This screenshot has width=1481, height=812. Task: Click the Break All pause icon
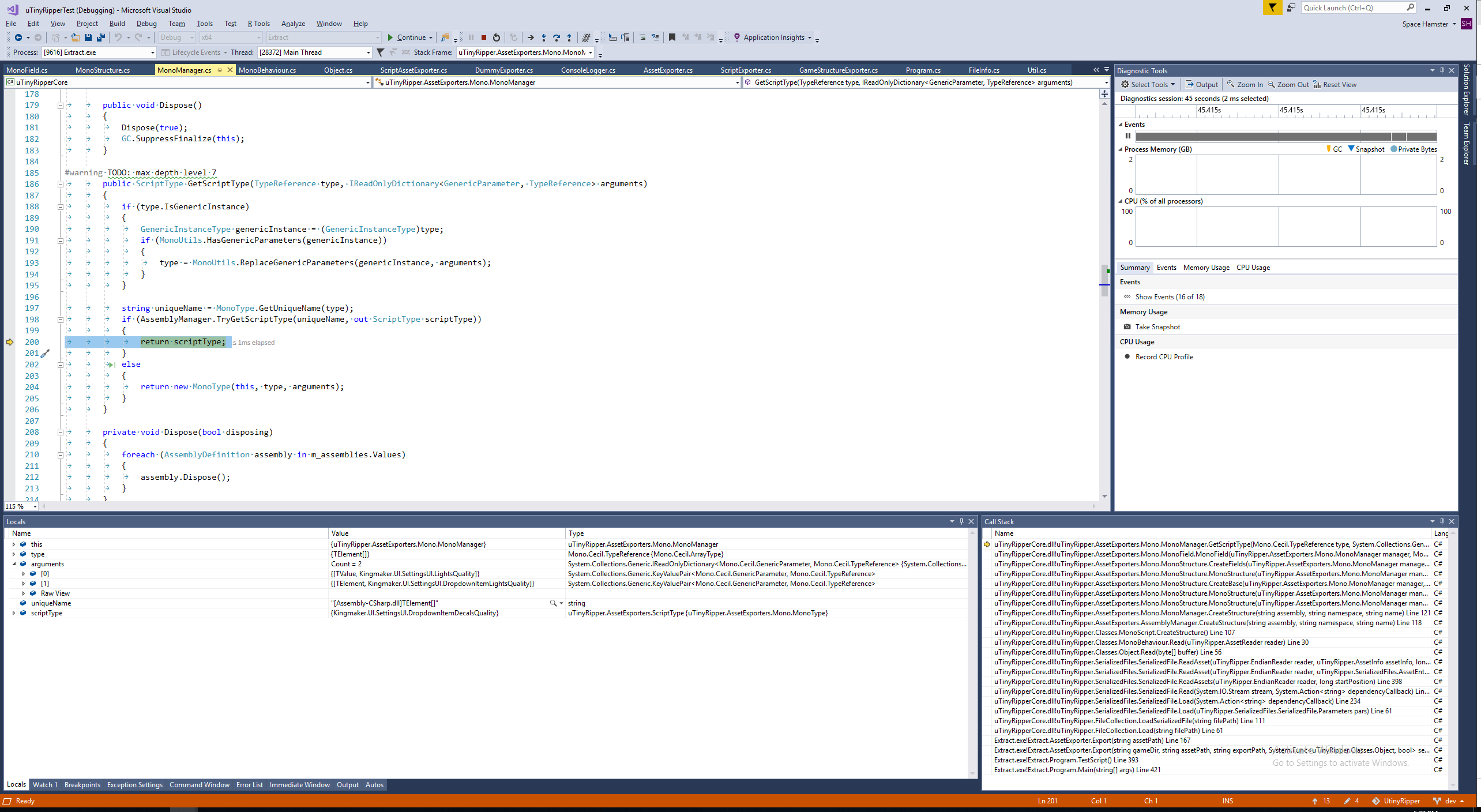(471, 37)
